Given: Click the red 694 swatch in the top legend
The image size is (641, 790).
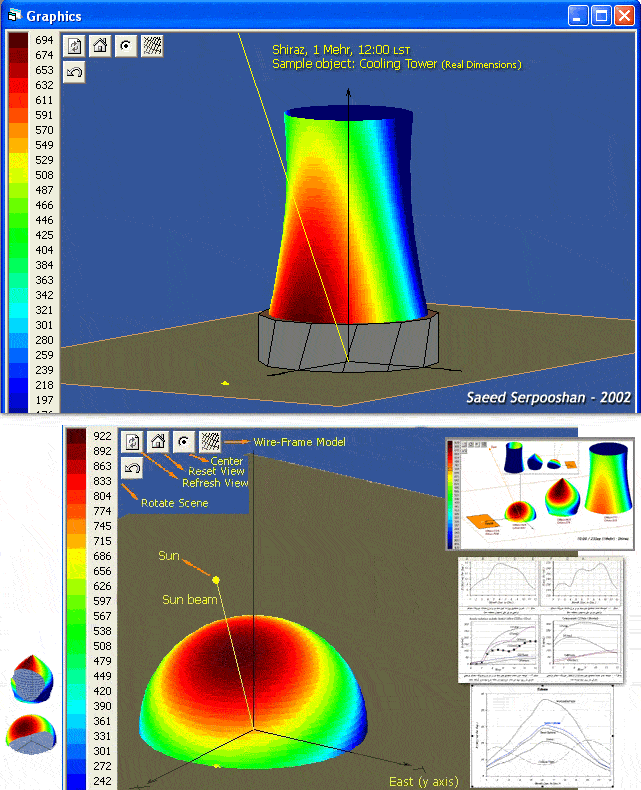Looking at the screenshot, I should coord(18,40).
